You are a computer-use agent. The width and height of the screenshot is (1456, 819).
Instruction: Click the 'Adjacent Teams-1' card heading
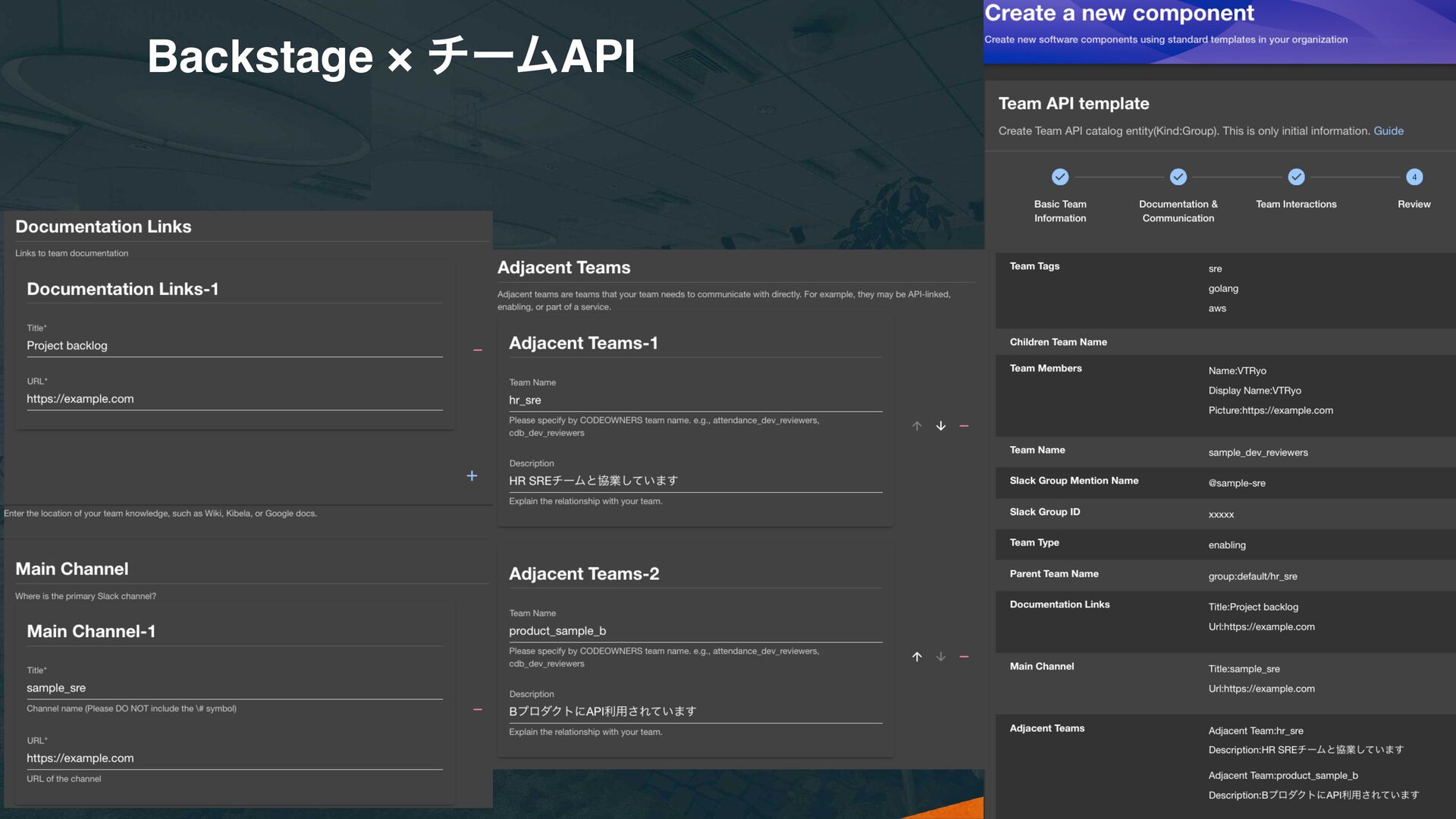click(583, 344)
